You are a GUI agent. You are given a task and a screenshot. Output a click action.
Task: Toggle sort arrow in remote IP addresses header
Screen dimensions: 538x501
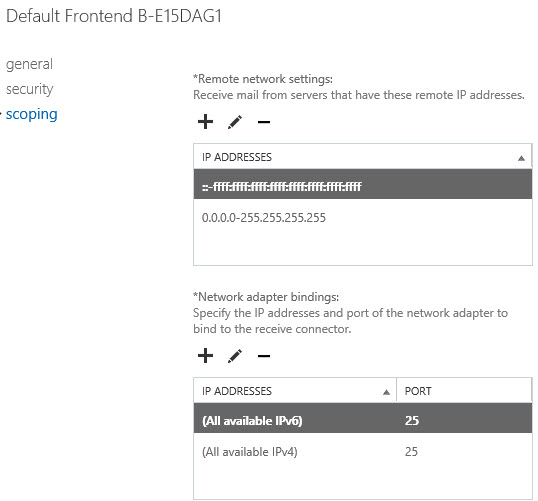click(521, 158)
